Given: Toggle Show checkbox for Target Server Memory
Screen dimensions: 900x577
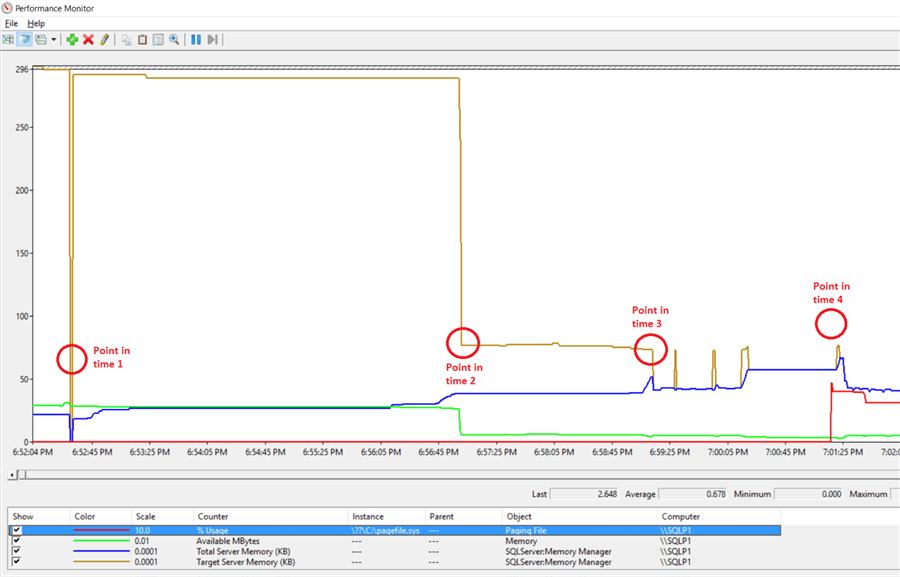Looking at the screenshot, I should (x=16, y=562).
